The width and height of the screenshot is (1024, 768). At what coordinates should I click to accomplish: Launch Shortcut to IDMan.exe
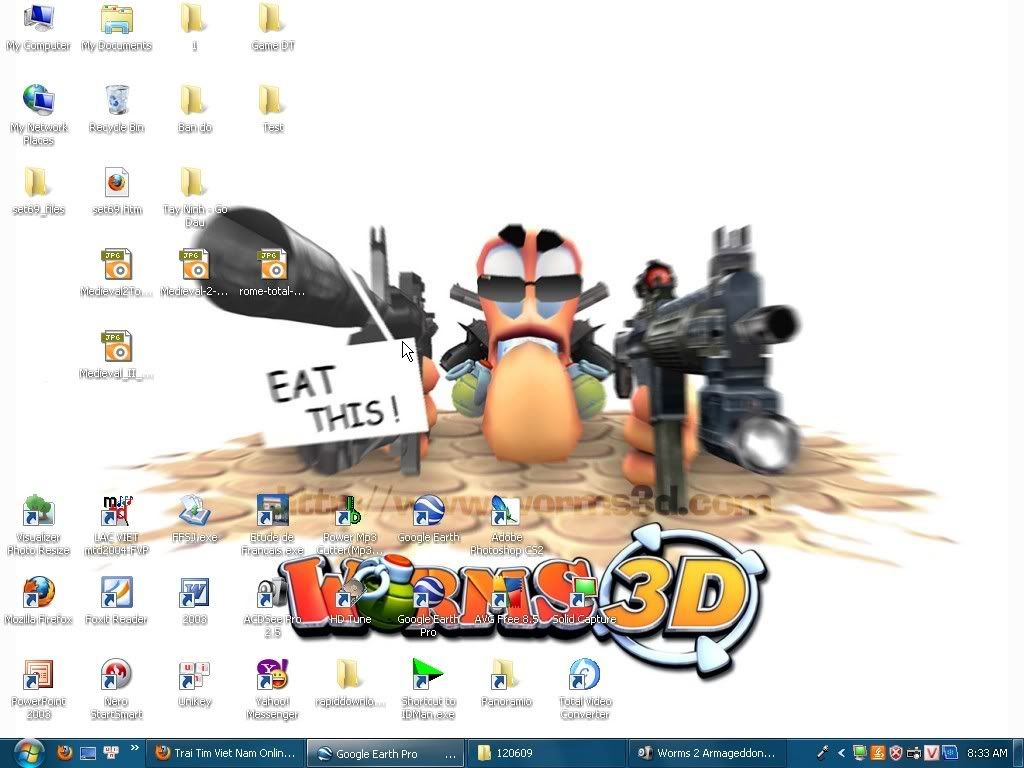428,690
